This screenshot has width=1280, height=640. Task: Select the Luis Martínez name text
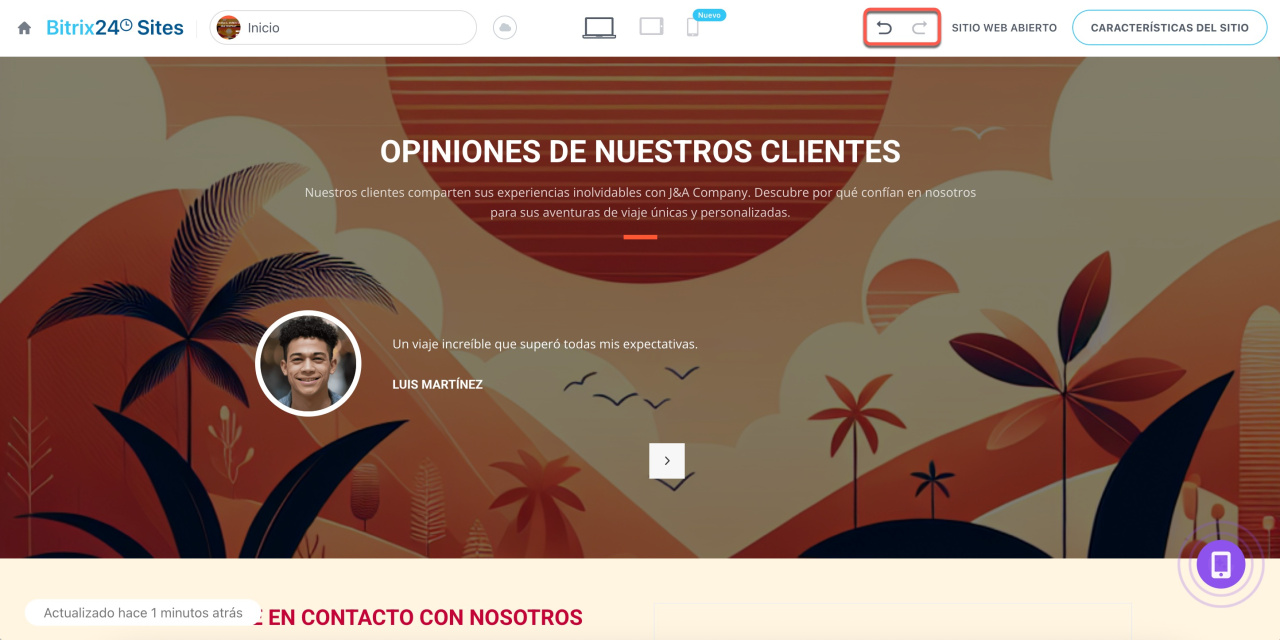pyautogui.click(x=437, y=384)
